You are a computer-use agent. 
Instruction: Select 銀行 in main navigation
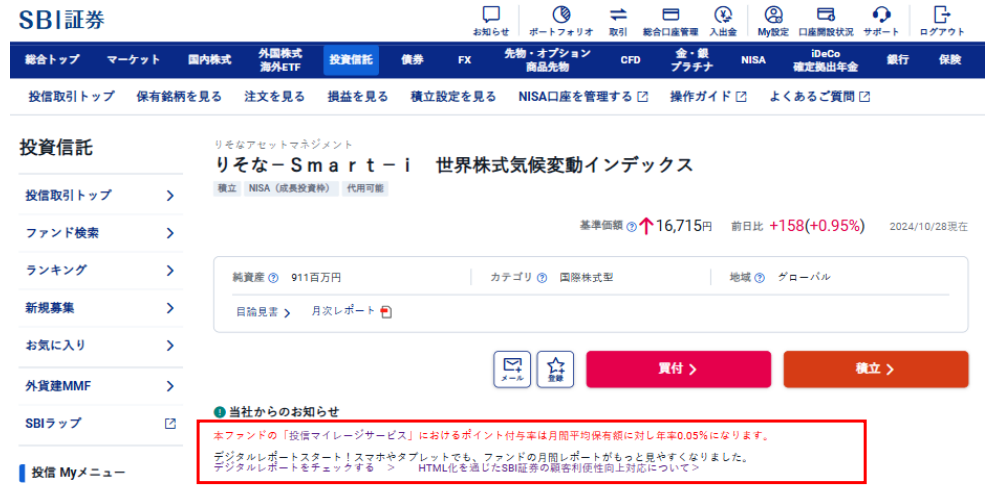coord(897,60)
